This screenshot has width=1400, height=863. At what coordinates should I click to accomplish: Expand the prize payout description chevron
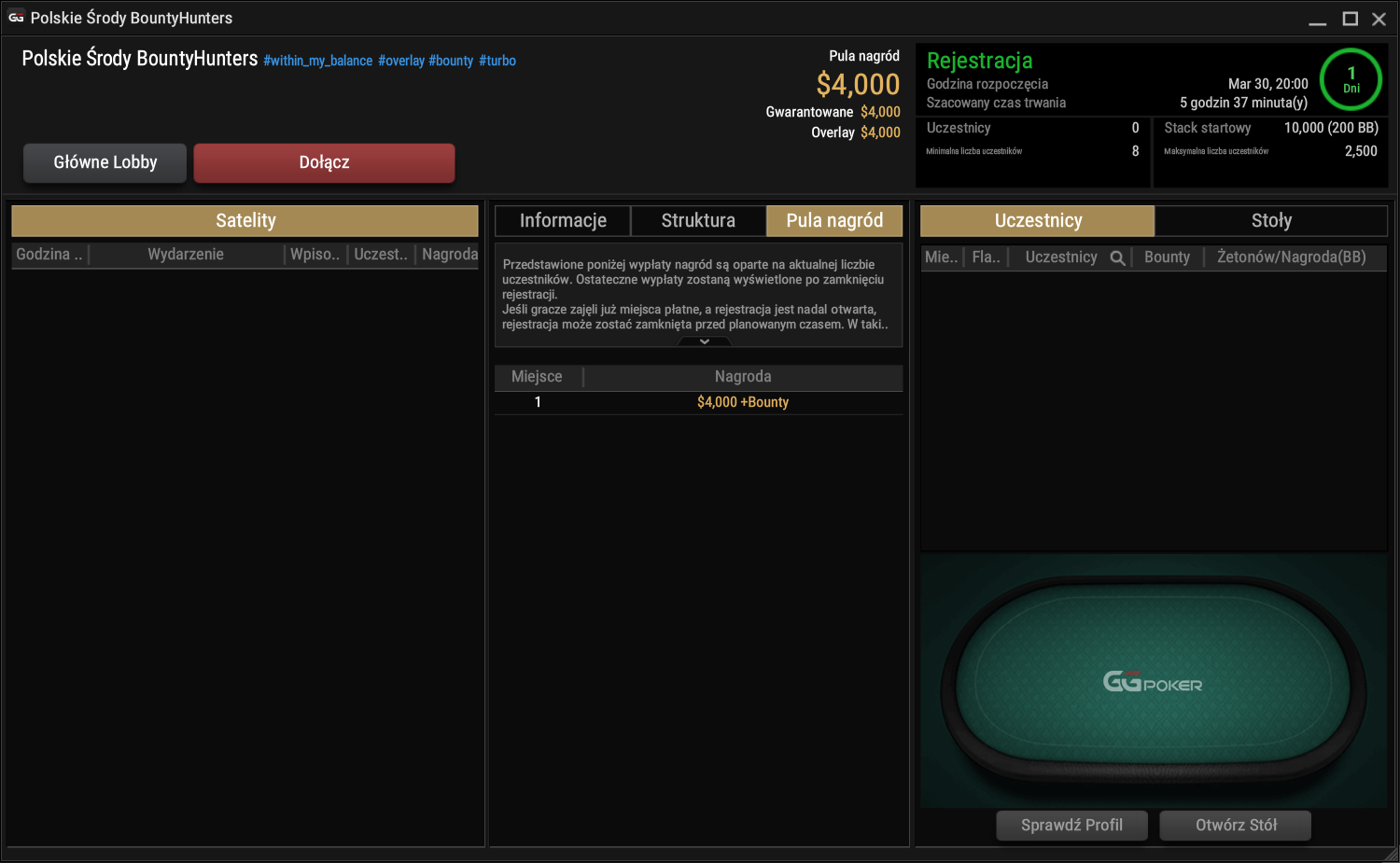pyautogui.click(x=705, y=341)
